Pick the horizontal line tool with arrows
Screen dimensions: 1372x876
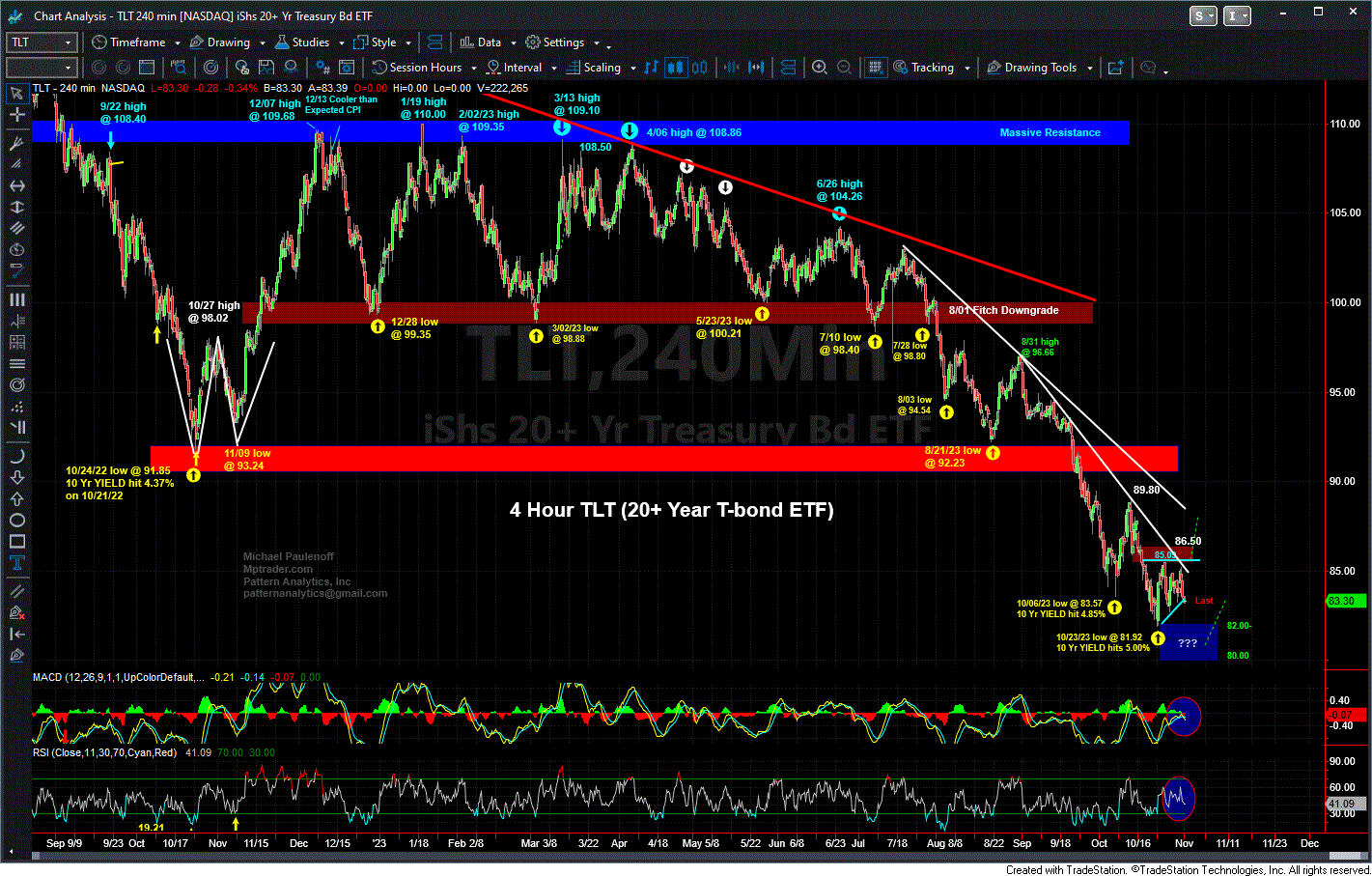tap(16, 185)
